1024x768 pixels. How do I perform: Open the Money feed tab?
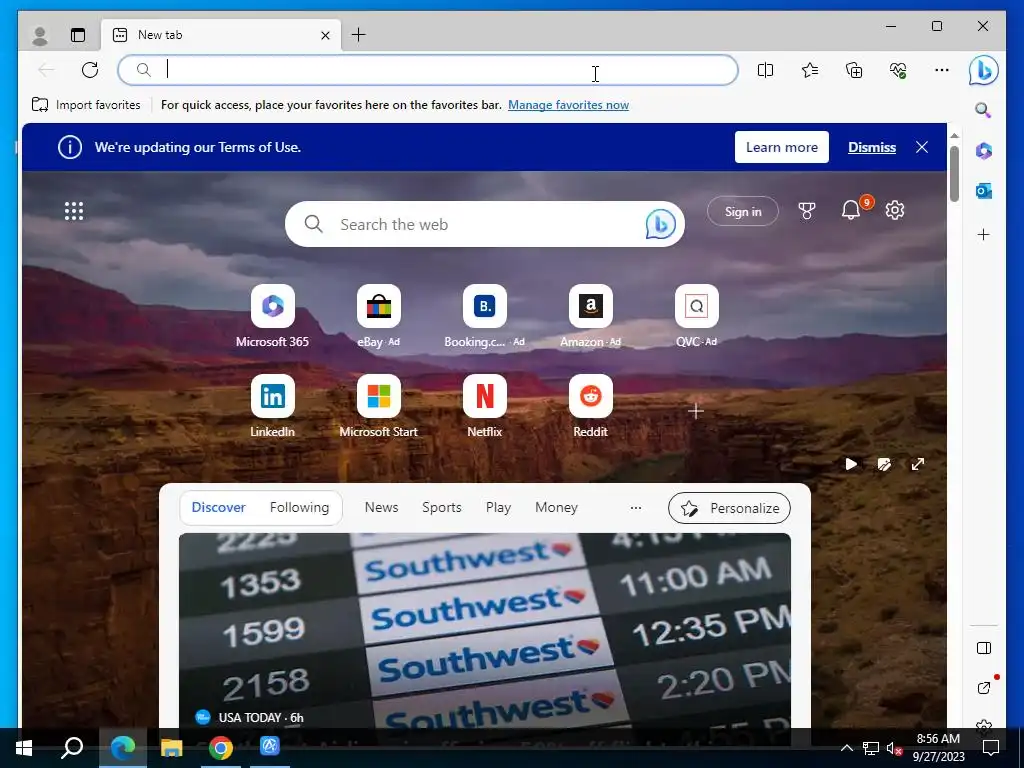556,507
